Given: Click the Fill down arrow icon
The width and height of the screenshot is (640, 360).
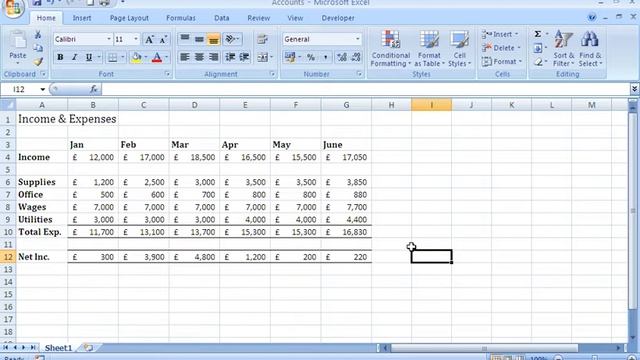Looking at the screenshot, I should (538, 48).
